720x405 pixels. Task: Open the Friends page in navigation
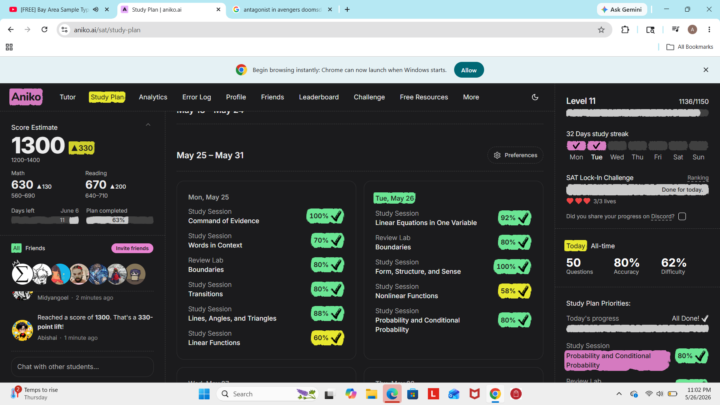(272, 97)
